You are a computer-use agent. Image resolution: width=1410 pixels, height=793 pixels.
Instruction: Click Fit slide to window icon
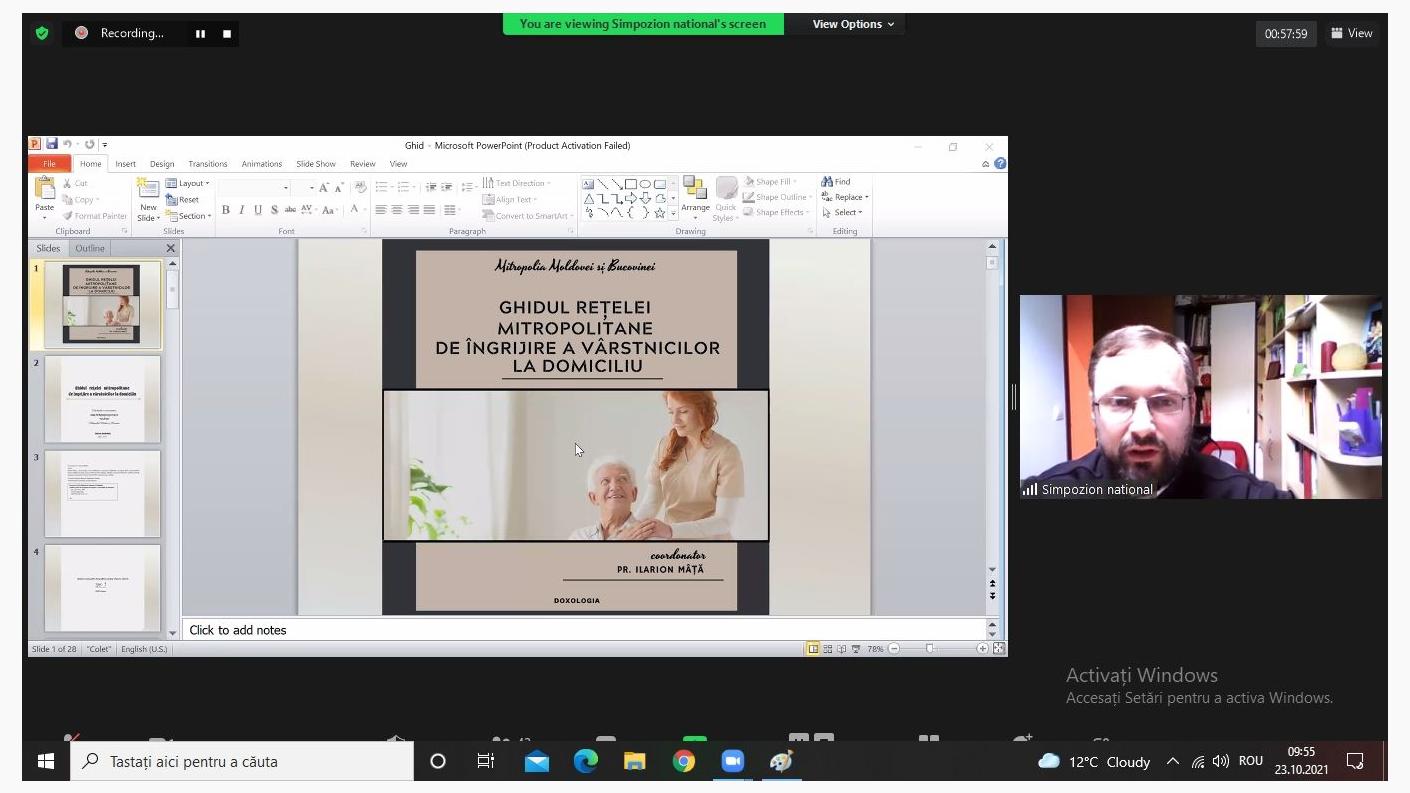coord(998,649)
